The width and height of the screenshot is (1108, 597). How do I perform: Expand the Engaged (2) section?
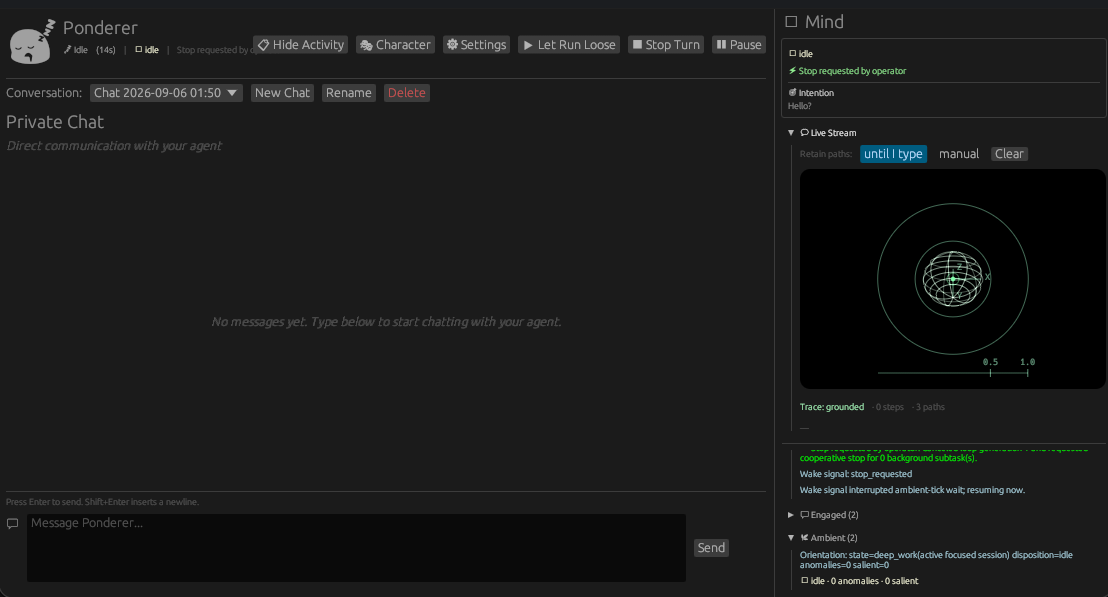click(x=791, y=515)
